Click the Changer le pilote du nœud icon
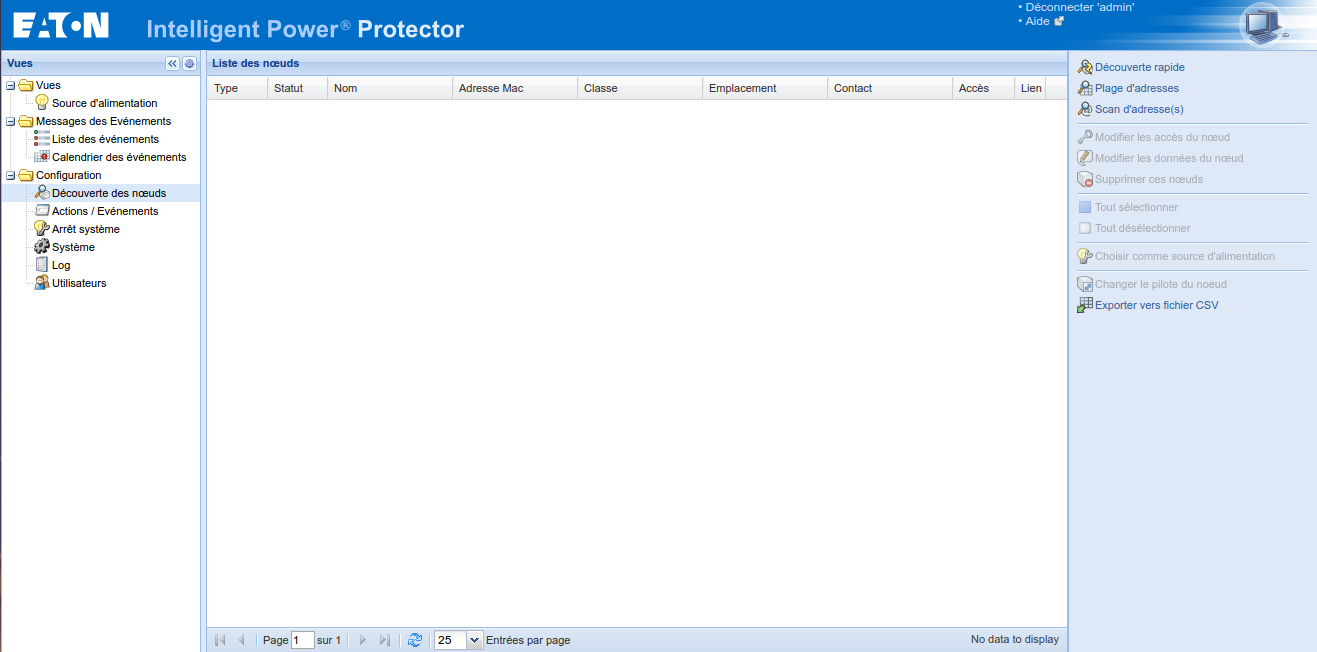Screen dimensions: 1317x652 coord(1085,284)
